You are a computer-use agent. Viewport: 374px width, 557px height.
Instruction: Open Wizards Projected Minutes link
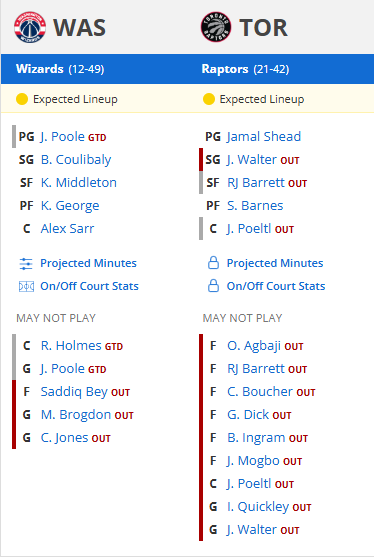click(88, 263)
